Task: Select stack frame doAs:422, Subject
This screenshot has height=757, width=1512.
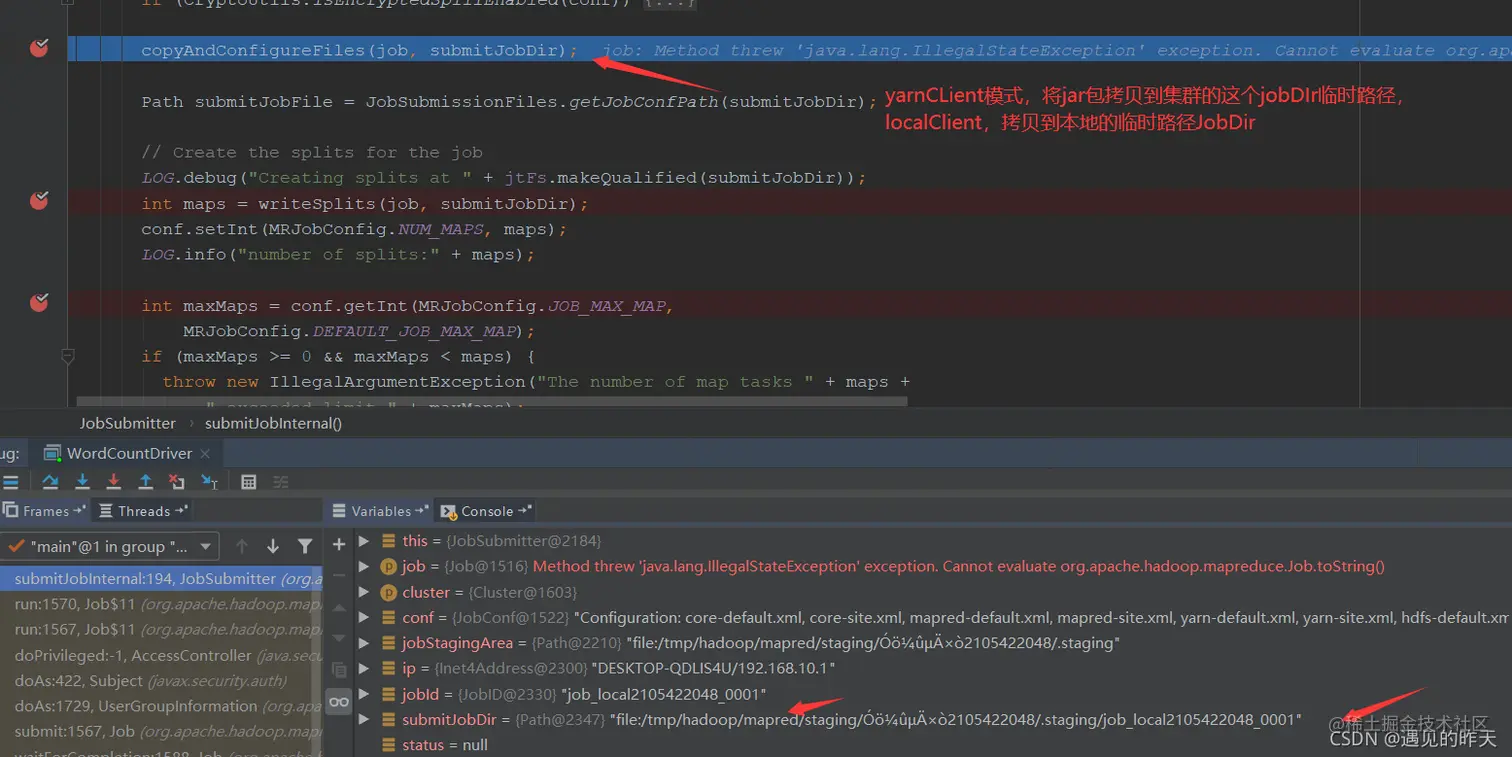Action: 160,681
